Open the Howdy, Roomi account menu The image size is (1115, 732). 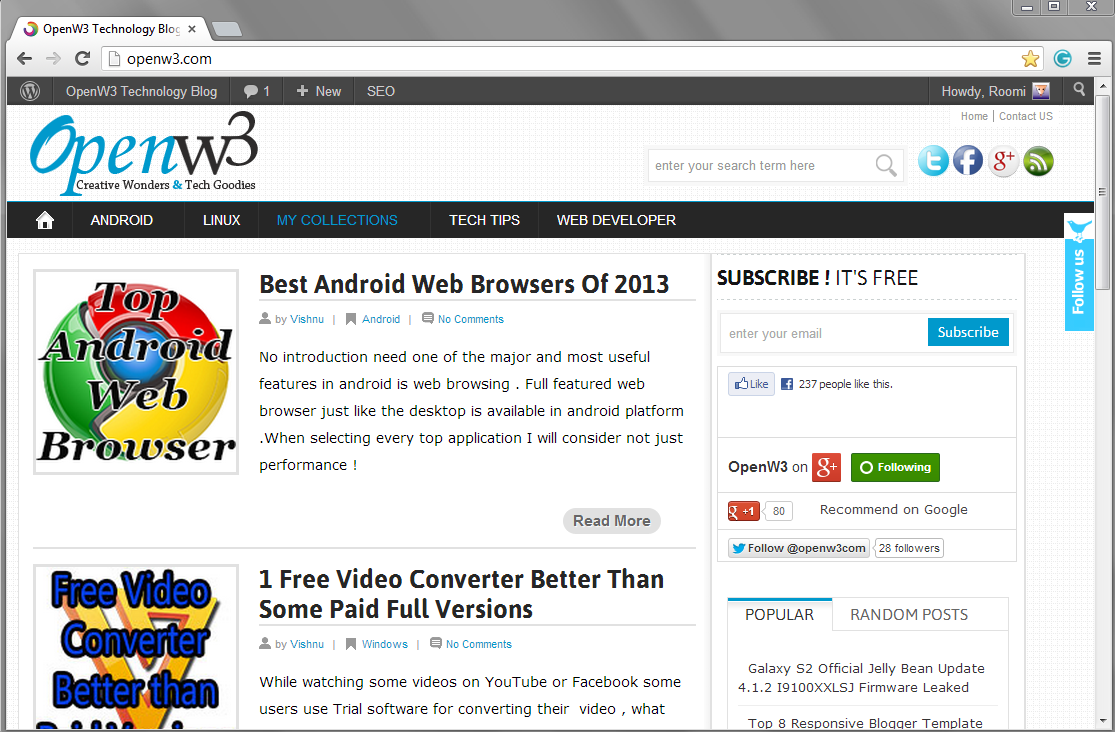996,91
